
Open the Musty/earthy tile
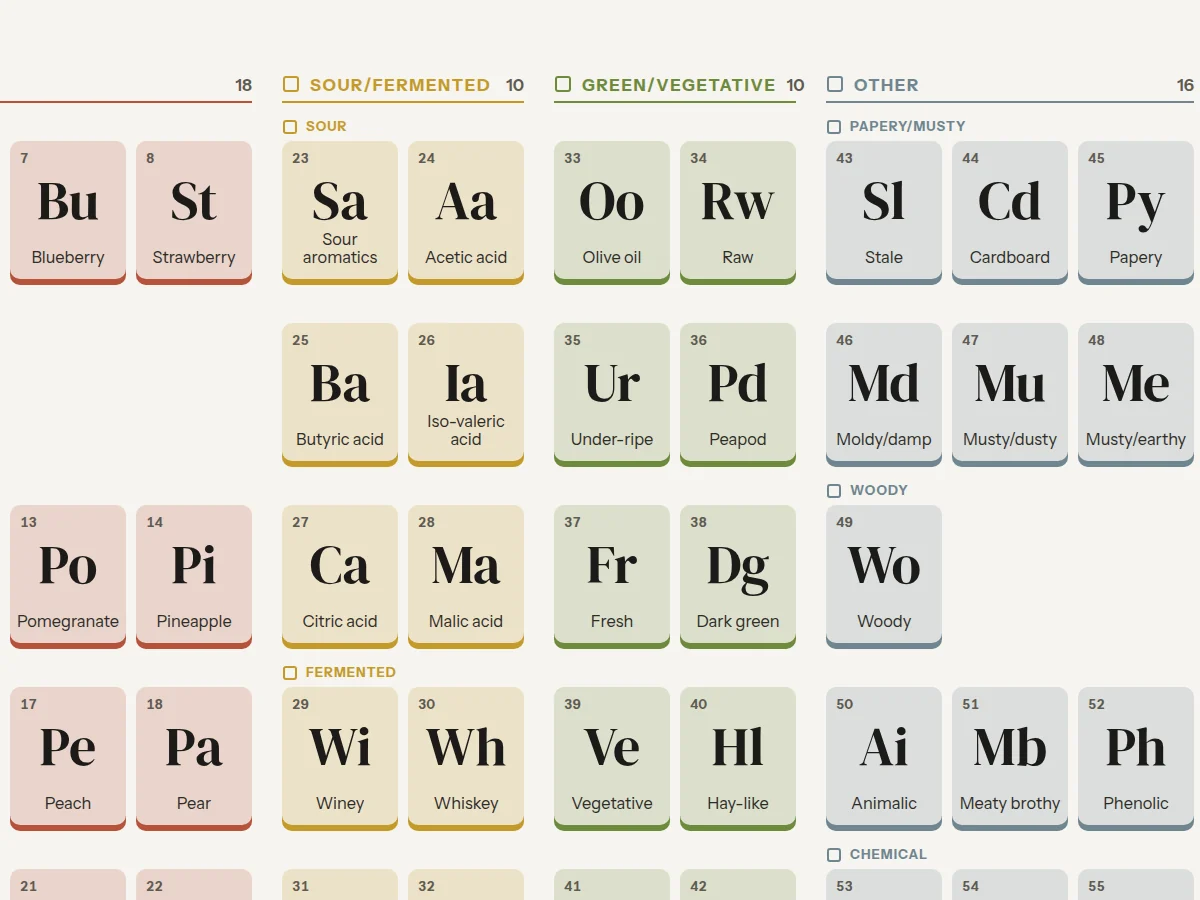(x=1136, y=395)
